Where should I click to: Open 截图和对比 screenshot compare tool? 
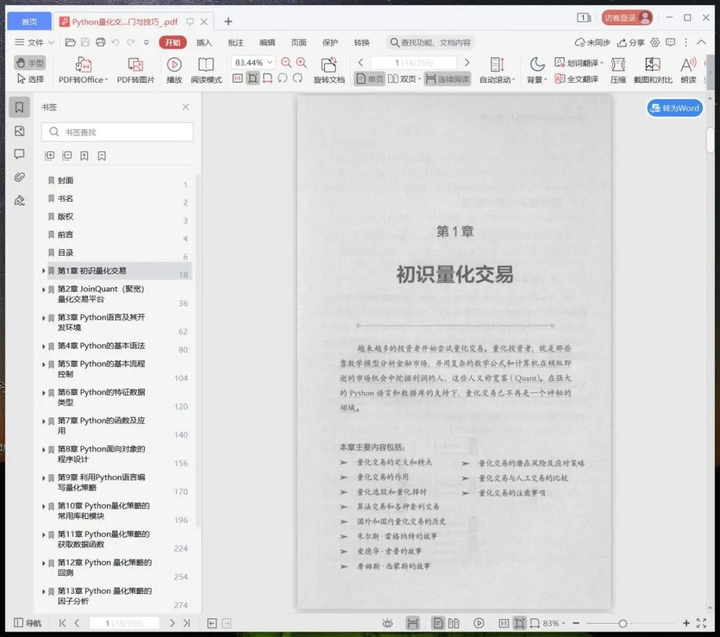pos(652,70)
